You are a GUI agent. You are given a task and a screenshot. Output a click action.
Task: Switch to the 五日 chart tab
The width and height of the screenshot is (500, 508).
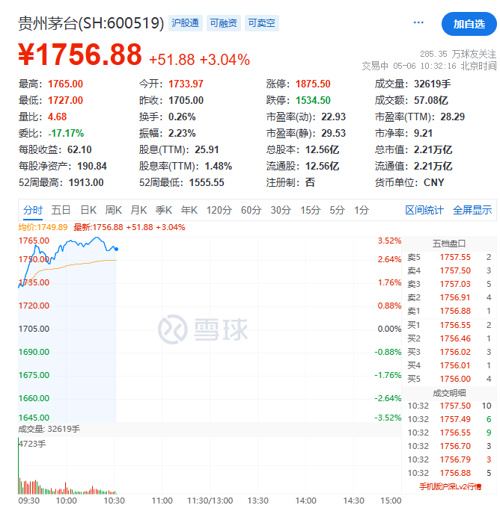point(61,210)
